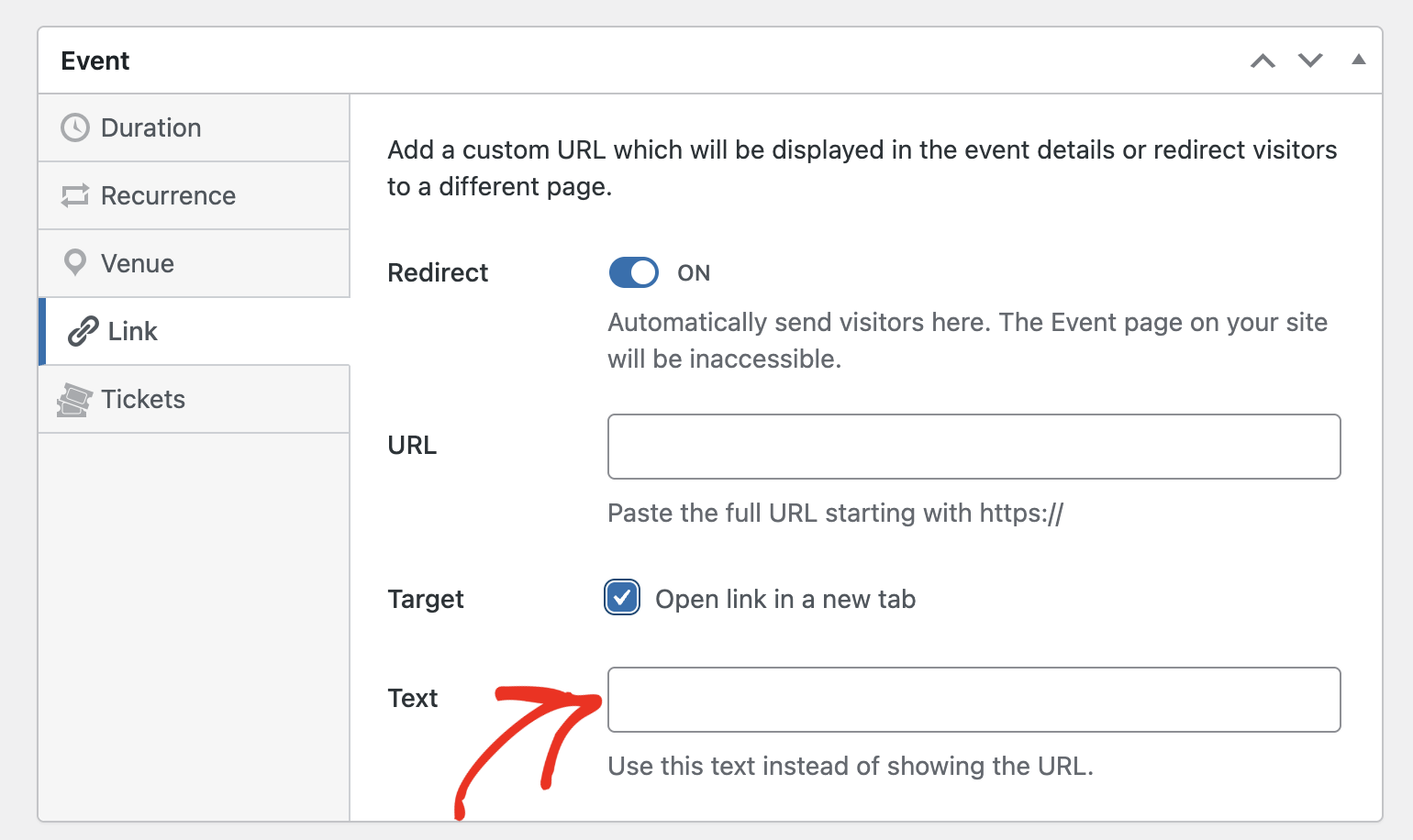This screenshot has width=1413, height=840.
Task: Click the ON label beside toggle
Action: [x=694, y=272]
